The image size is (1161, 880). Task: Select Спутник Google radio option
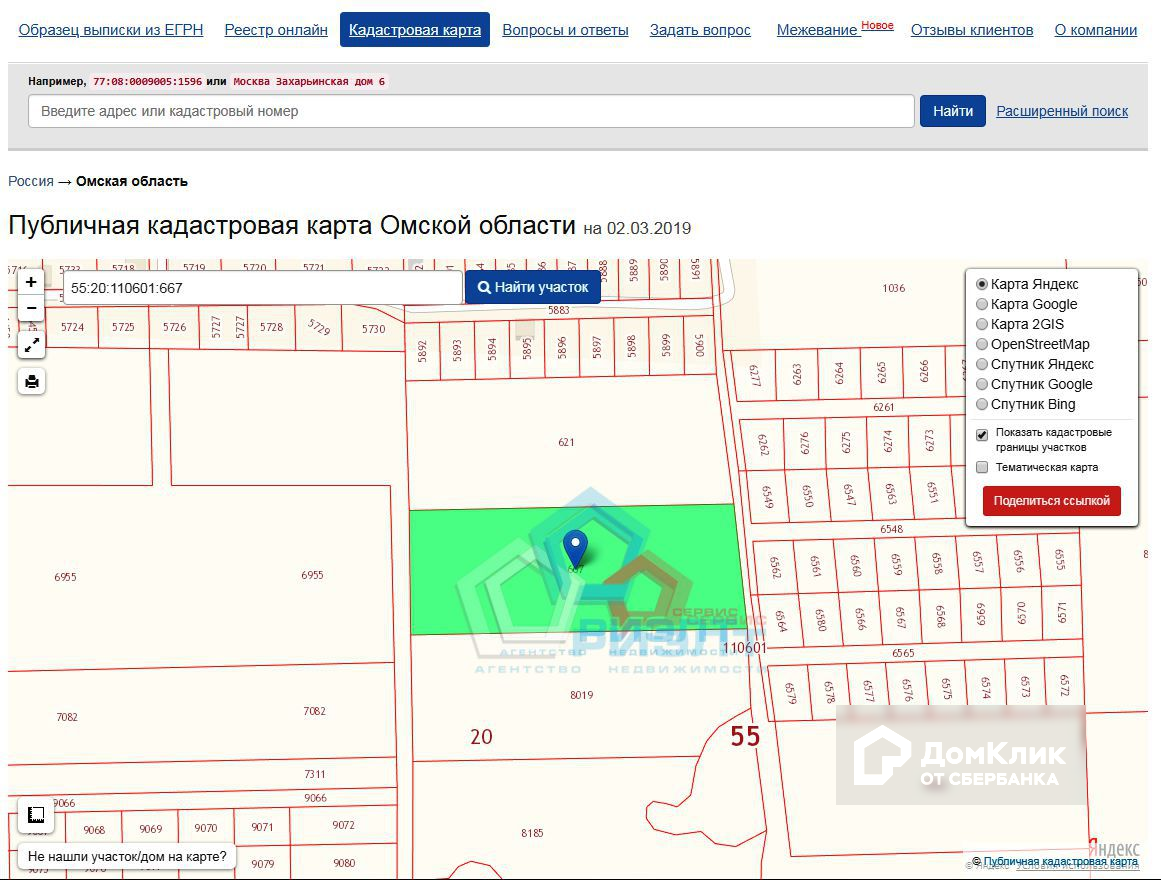coord(982,384)
